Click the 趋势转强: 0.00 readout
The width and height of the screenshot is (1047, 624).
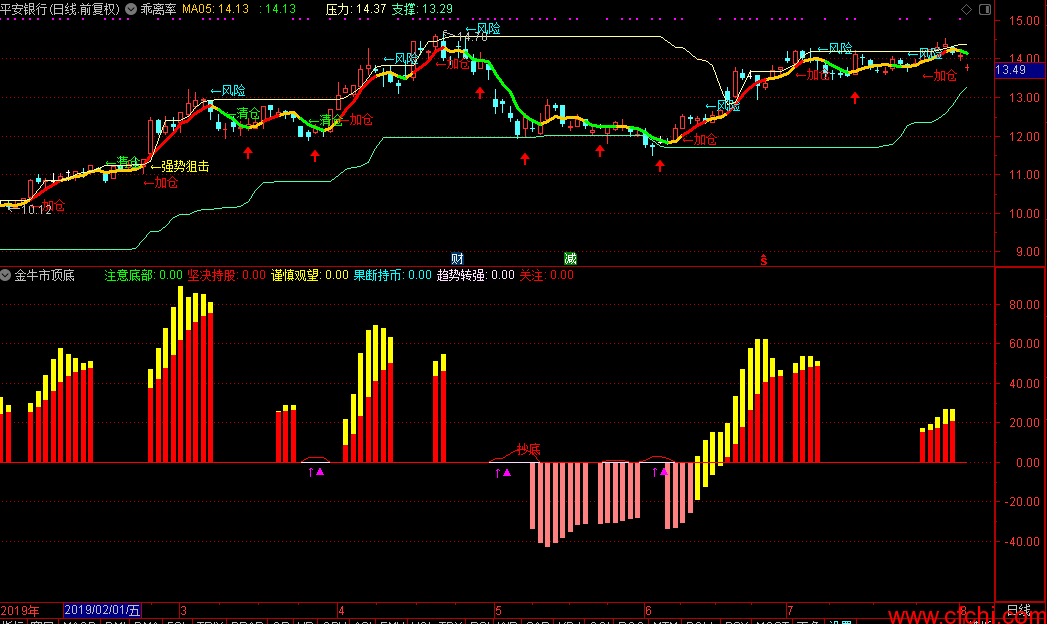click(x=475, y=275)
